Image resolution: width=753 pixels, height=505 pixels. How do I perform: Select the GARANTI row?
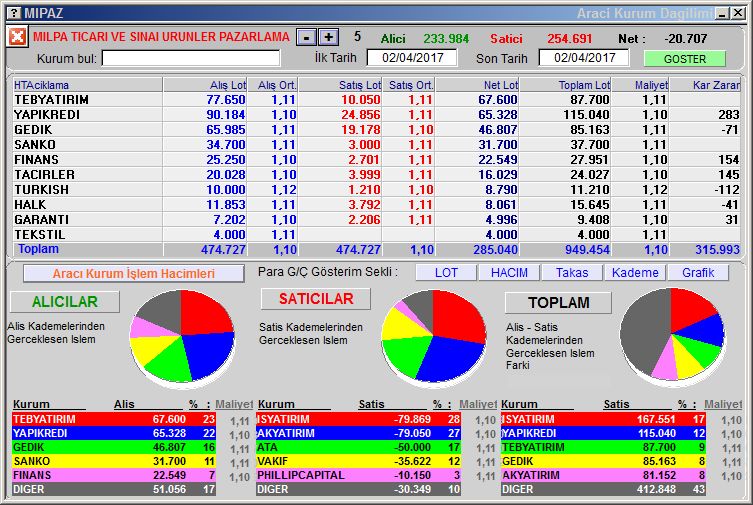coord(376,219)
